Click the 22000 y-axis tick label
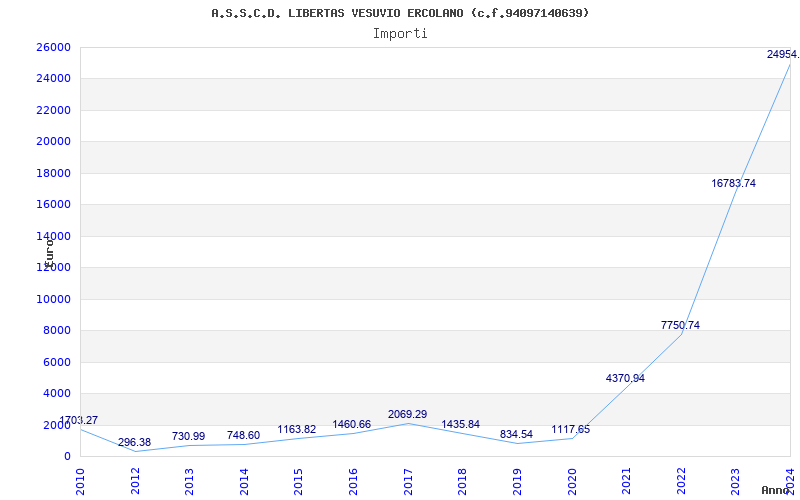 [x=53, y=110]
